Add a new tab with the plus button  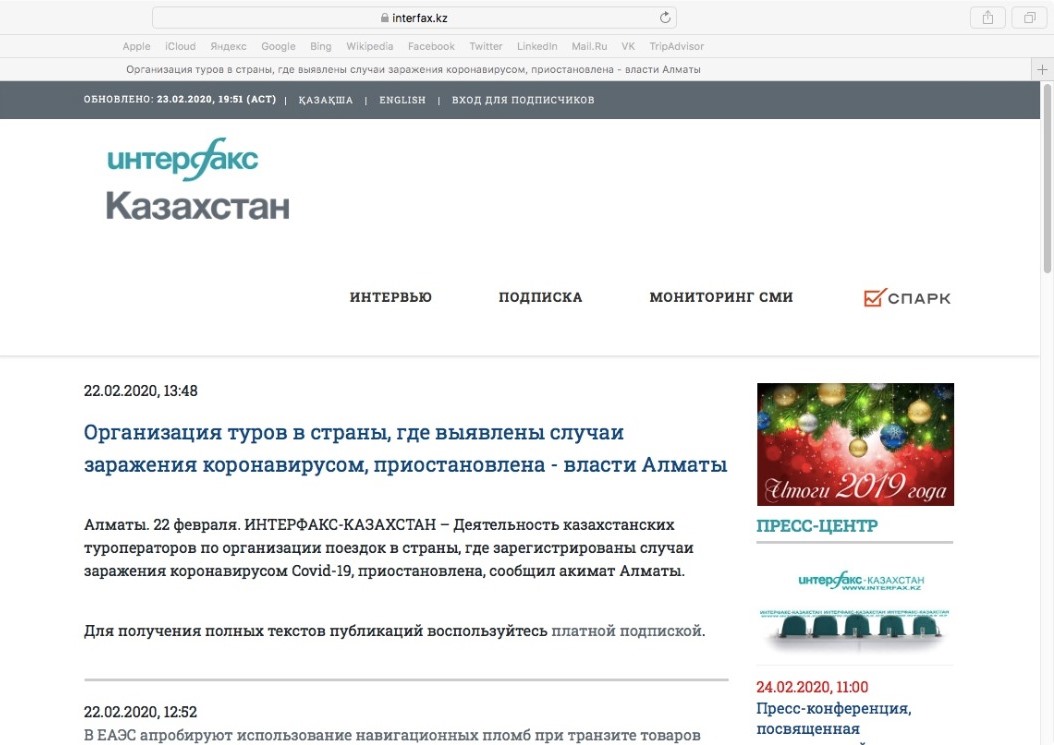tap(1042, 69)
